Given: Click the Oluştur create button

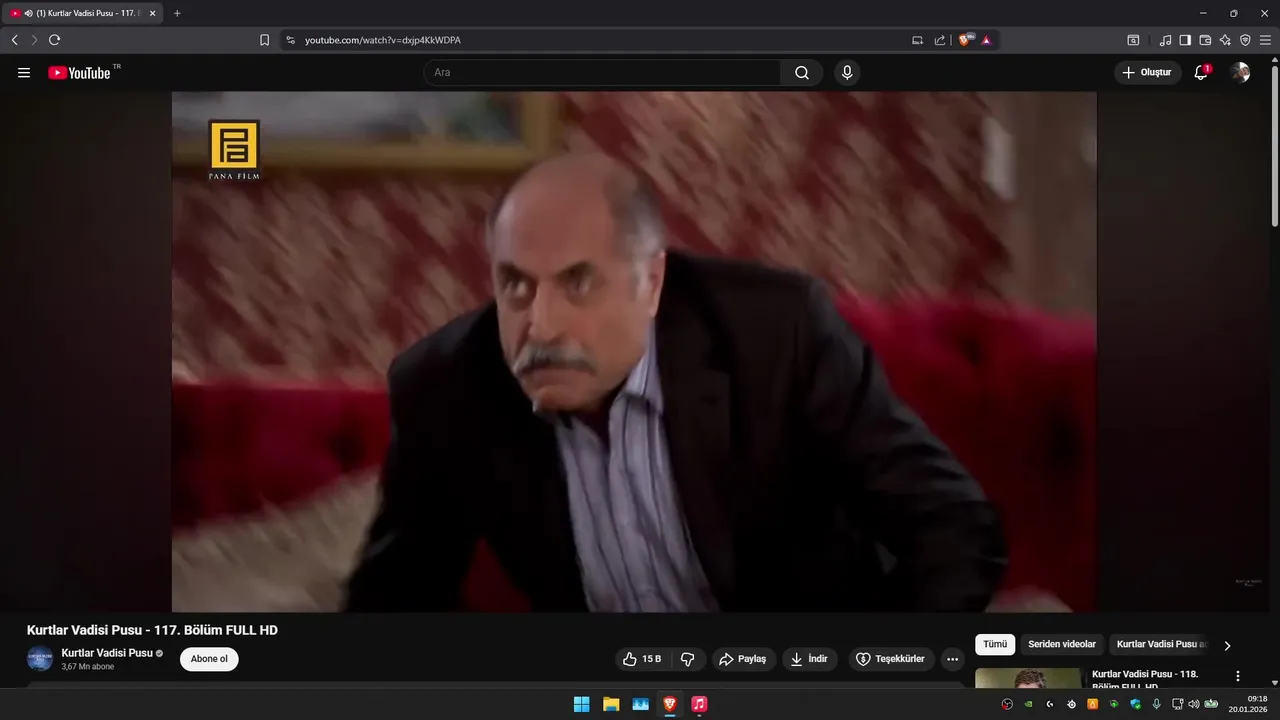Looking at the screenshot, I should [1148, 72].
